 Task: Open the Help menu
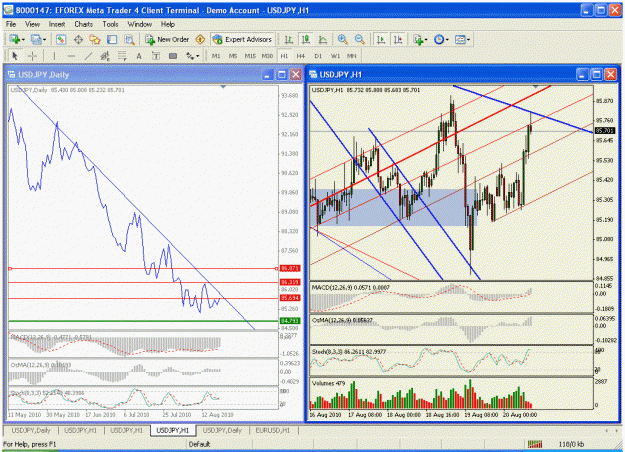[168, 24]
